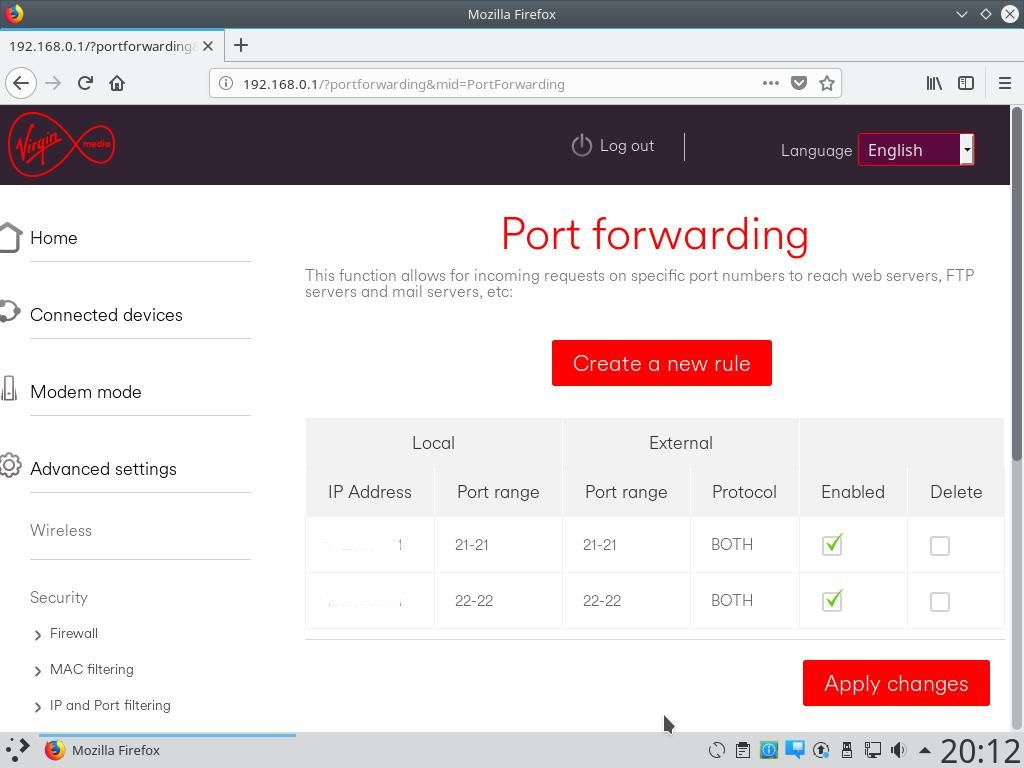Toggle the Firefox sidebar icon
The image size is (1024, 768).
(x=966, y=83)
